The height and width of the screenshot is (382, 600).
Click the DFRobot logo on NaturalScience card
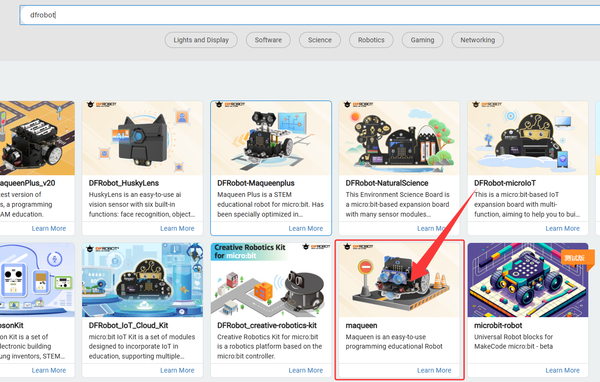click(358, 104)
